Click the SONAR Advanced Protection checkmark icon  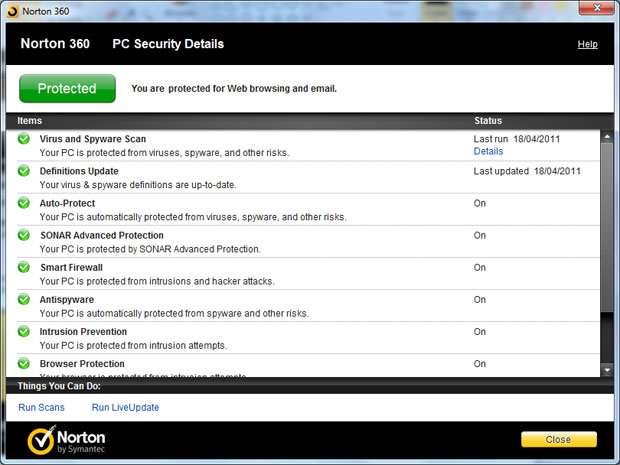(24, 235)
